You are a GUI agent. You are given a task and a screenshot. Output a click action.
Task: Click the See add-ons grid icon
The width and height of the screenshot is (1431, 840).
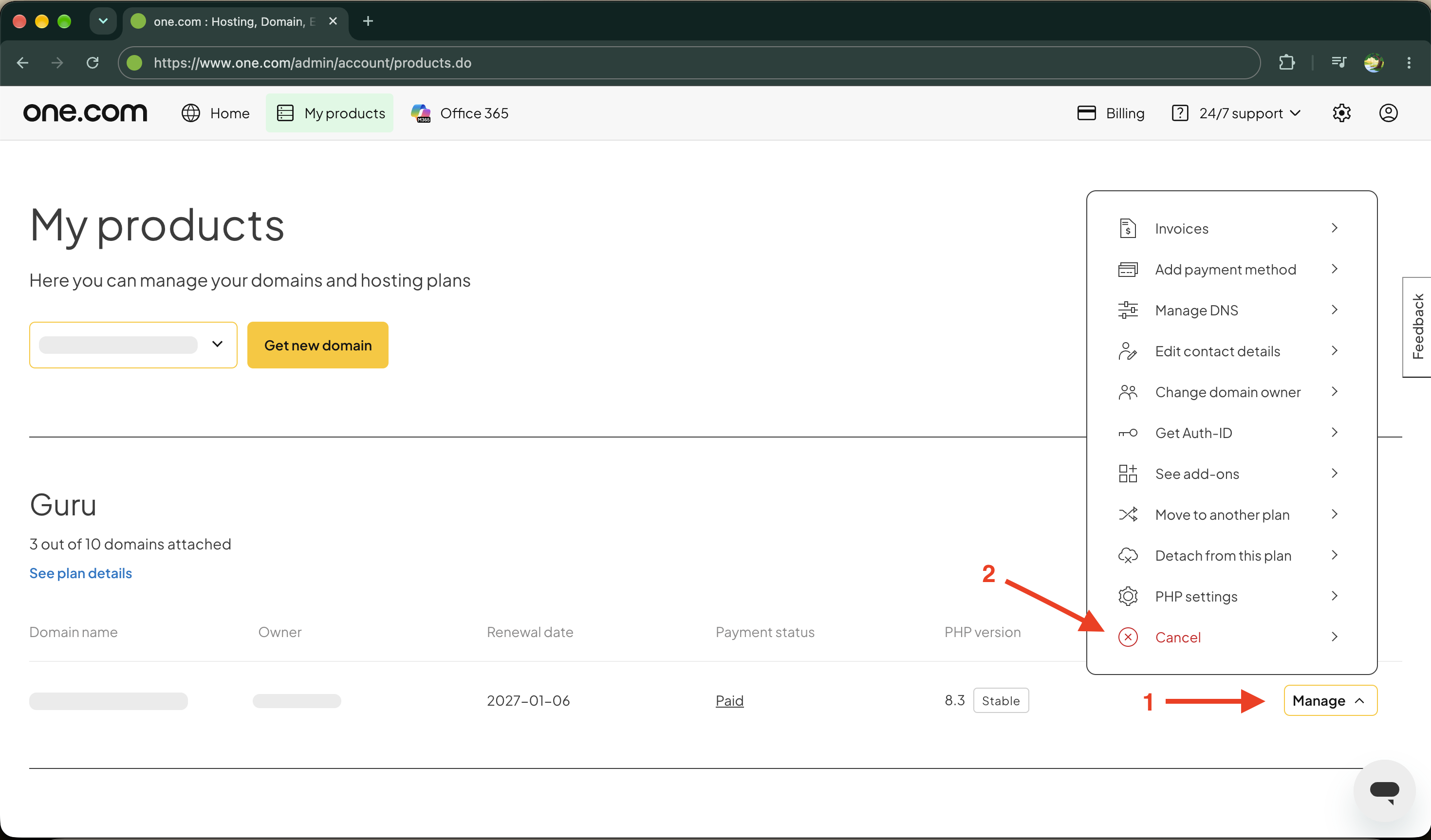[1128, 474]
